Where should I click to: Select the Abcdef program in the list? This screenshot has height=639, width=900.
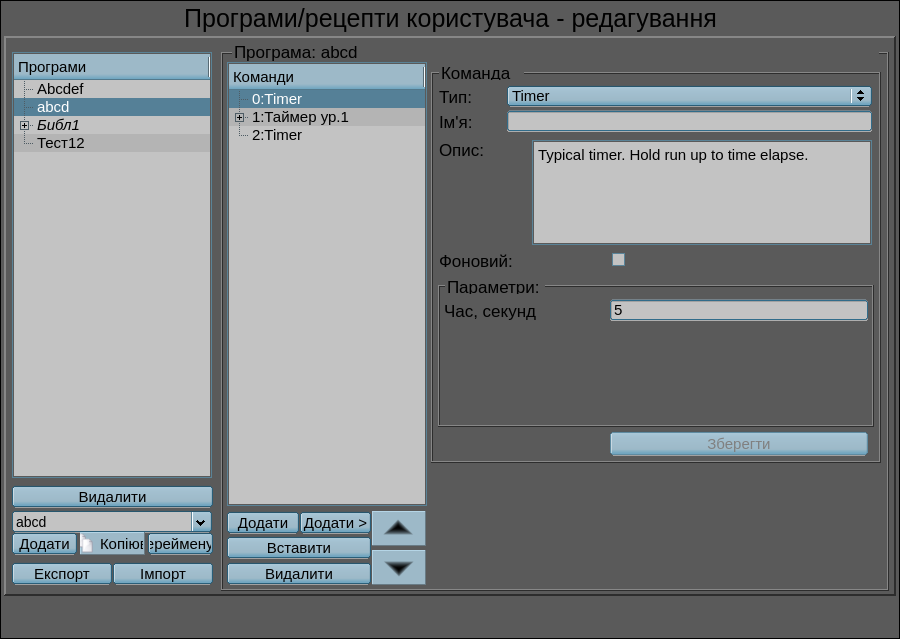[60, 89]
